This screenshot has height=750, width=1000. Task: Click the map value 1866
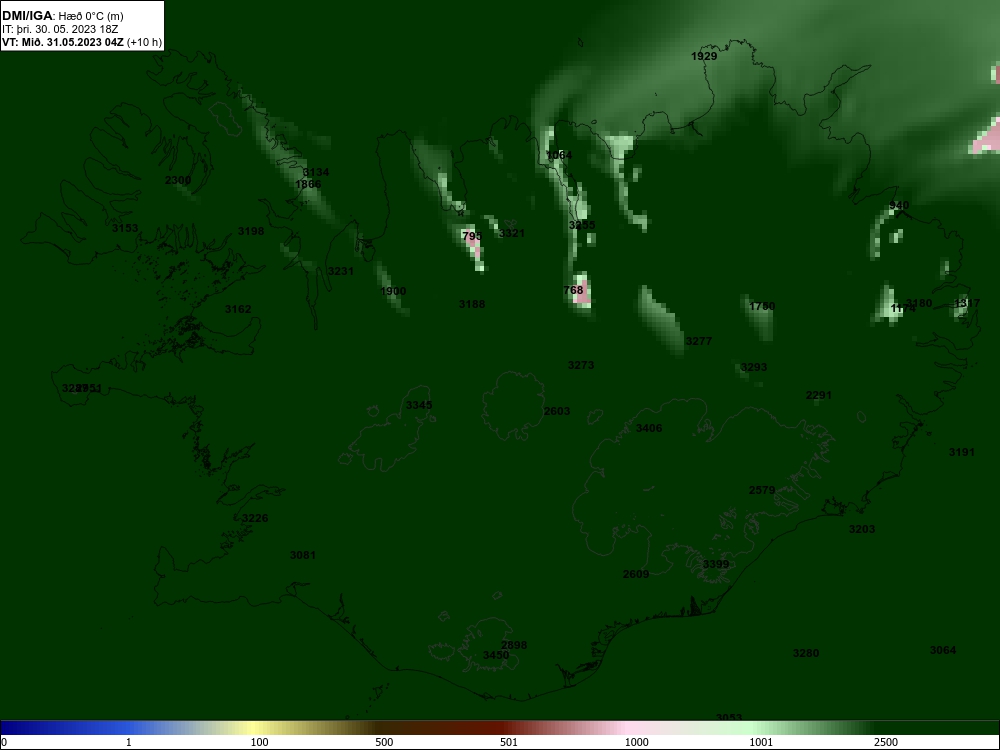pos(308,184)
